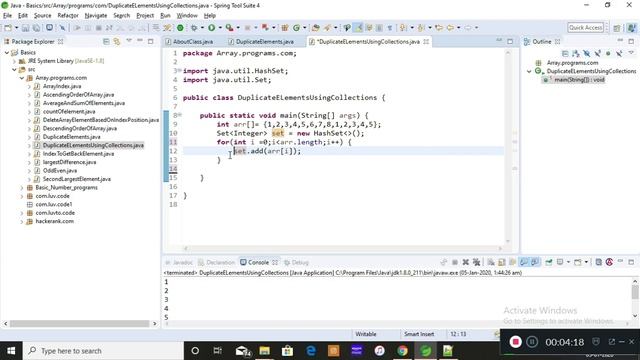Click the New Java Class green C icon
Image resolution: width=640 pixels, height=360 pixels.
tap(296, 28)
